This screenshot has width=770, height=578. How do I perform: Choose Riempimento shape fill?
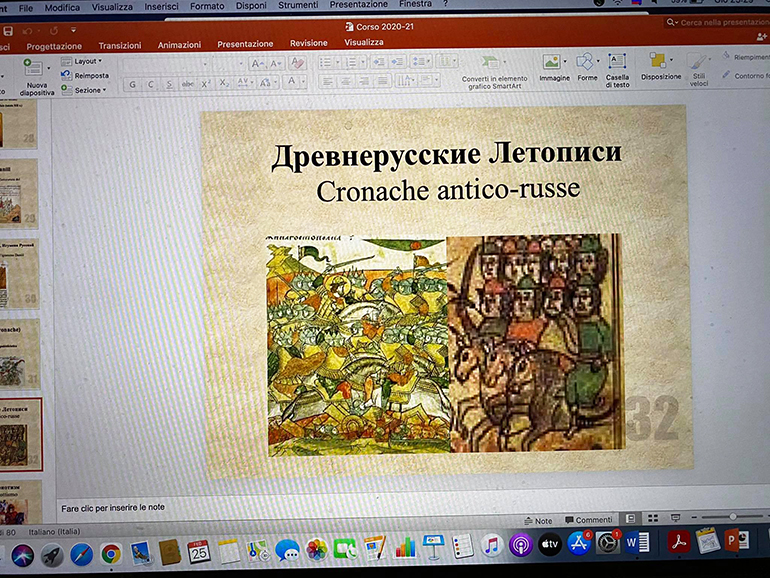(x=746, y=57)
